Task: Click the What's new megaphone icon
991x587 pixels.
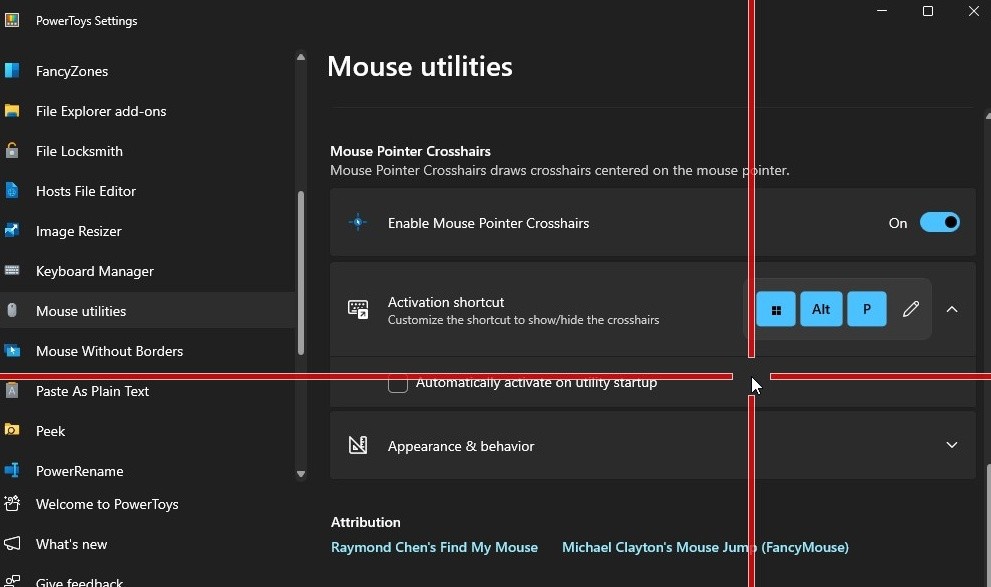Action: pos(12,543)
